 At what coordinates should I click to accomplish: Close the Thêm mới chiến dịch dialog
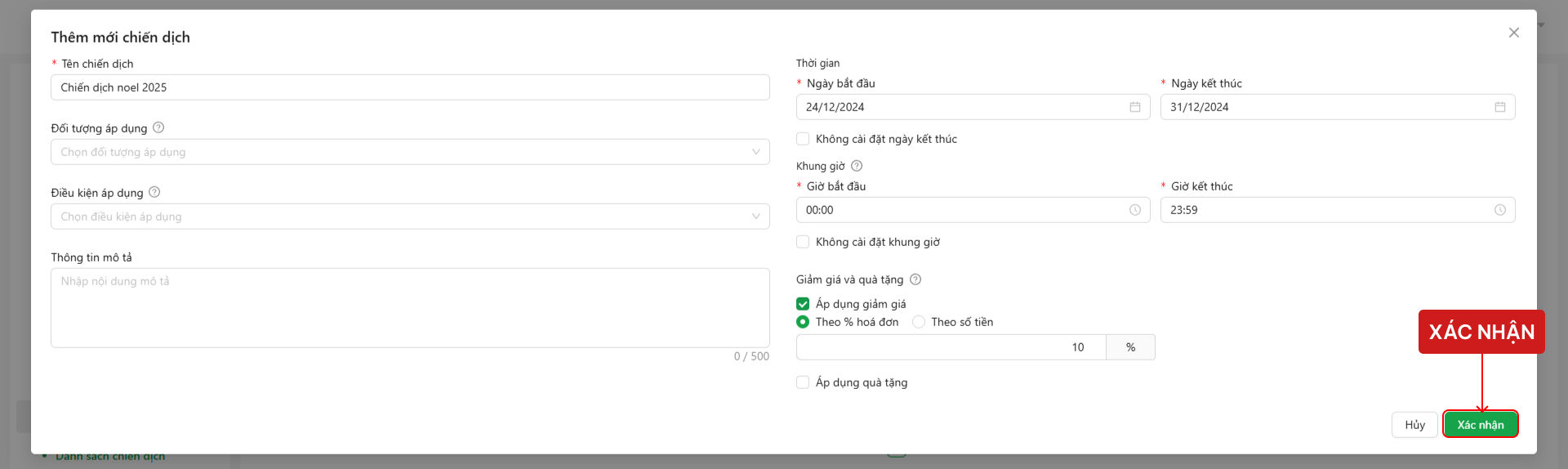pyautogui.click(x=1513, y=33)
